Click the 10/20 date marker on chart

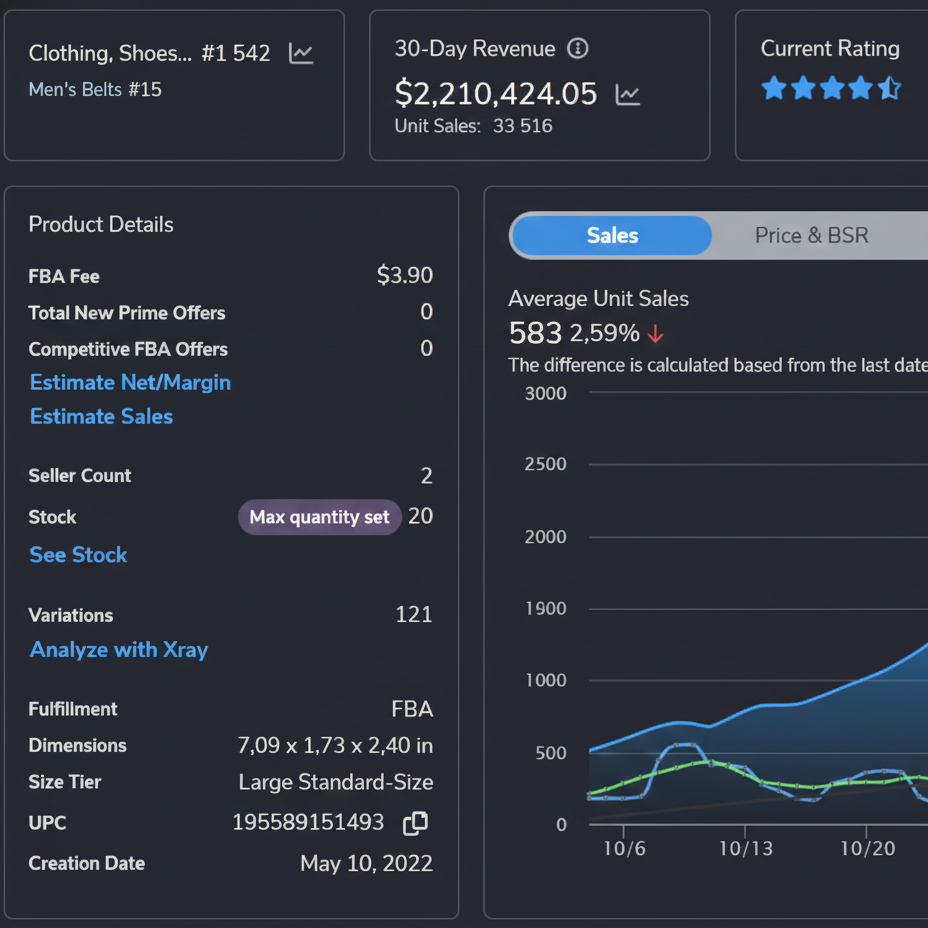click(868, 848)
